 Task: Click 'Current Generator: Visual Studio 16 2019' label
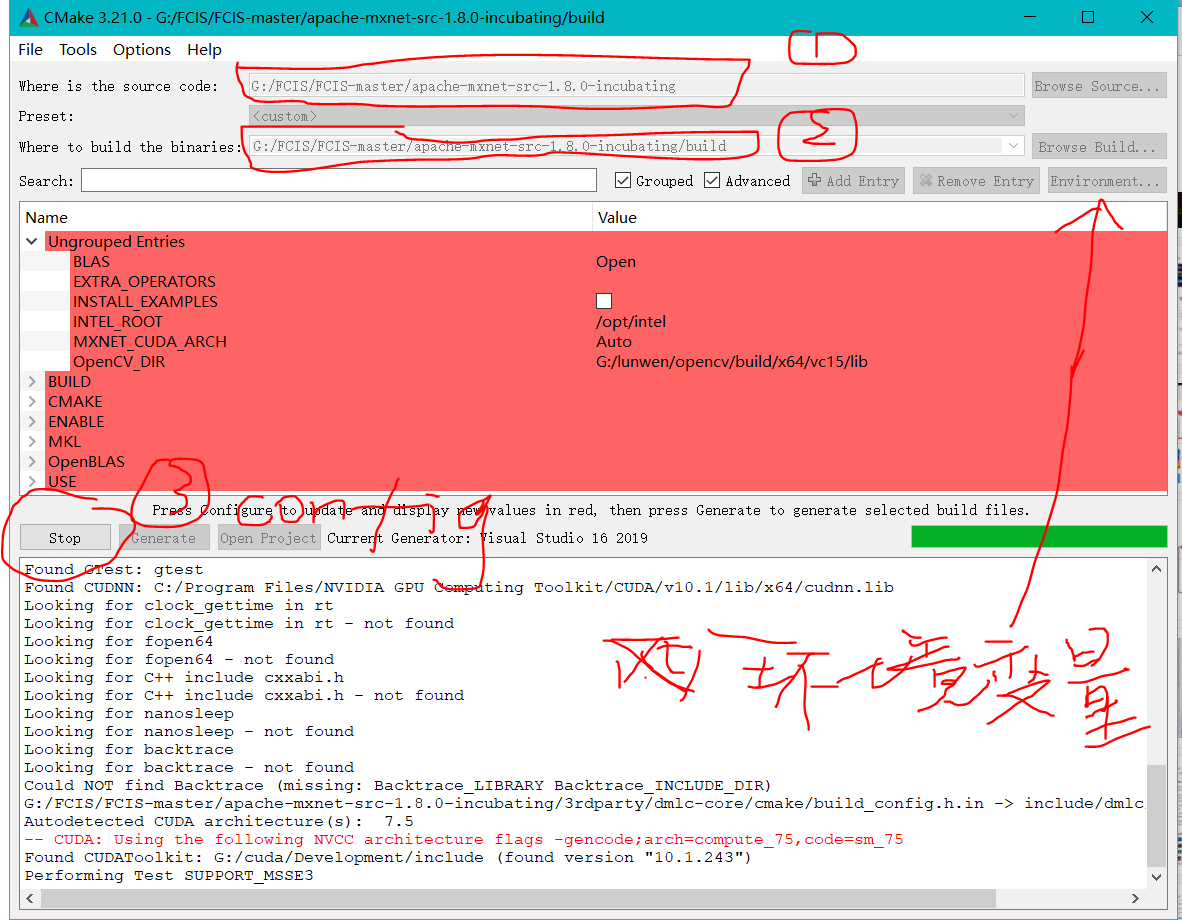point(487,538)
